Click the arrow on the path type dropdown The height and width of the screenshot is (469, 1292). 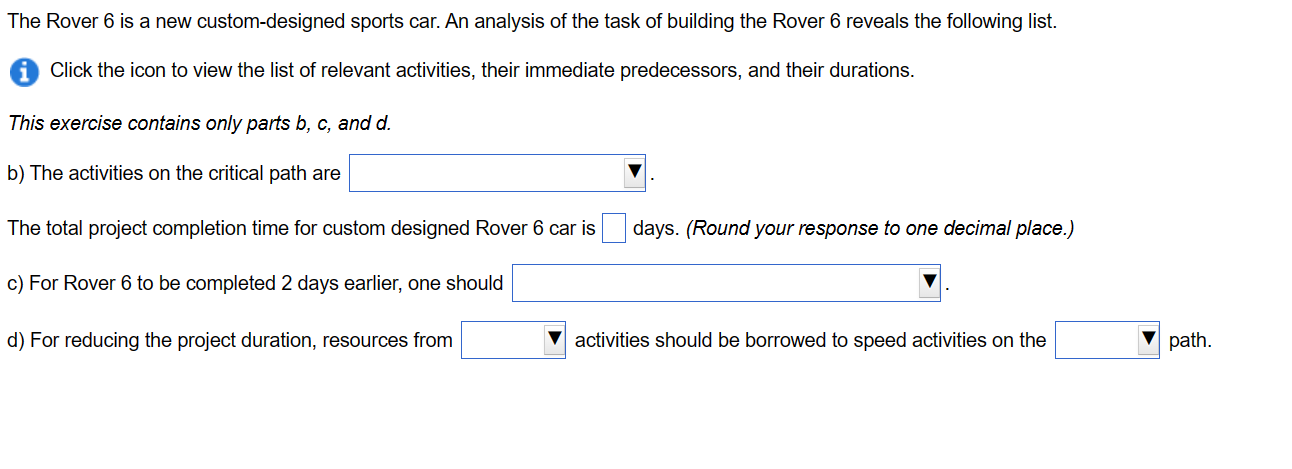tap(1147, 340)
